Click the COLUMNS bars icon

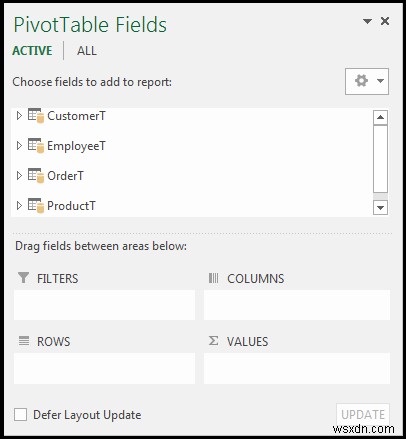(213, 278)
